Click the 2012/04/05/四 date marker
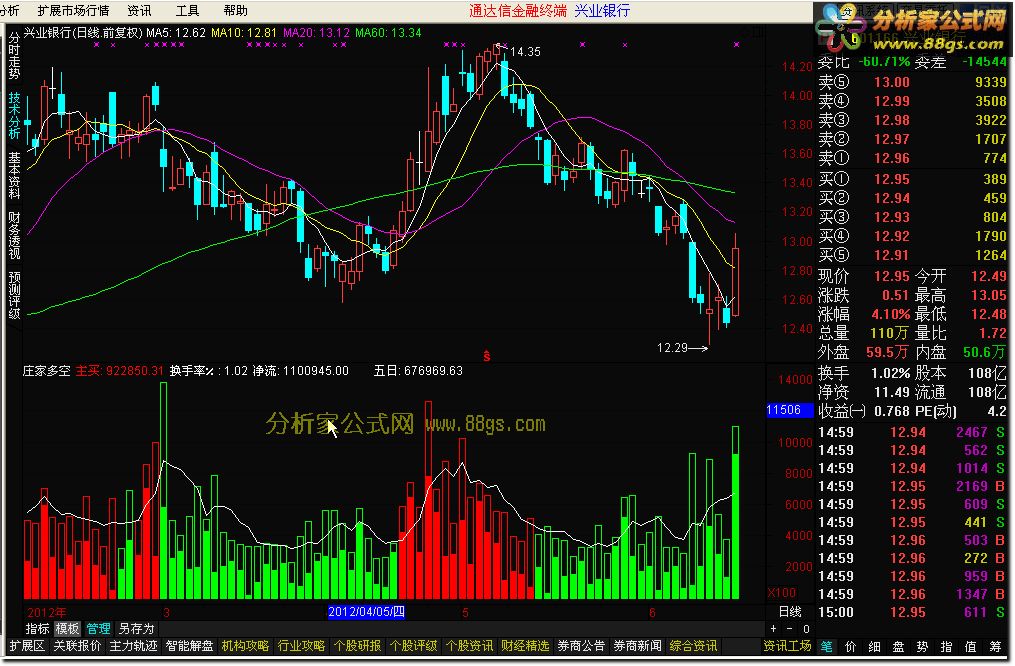 pyautogui.click(x=366, y=612)
